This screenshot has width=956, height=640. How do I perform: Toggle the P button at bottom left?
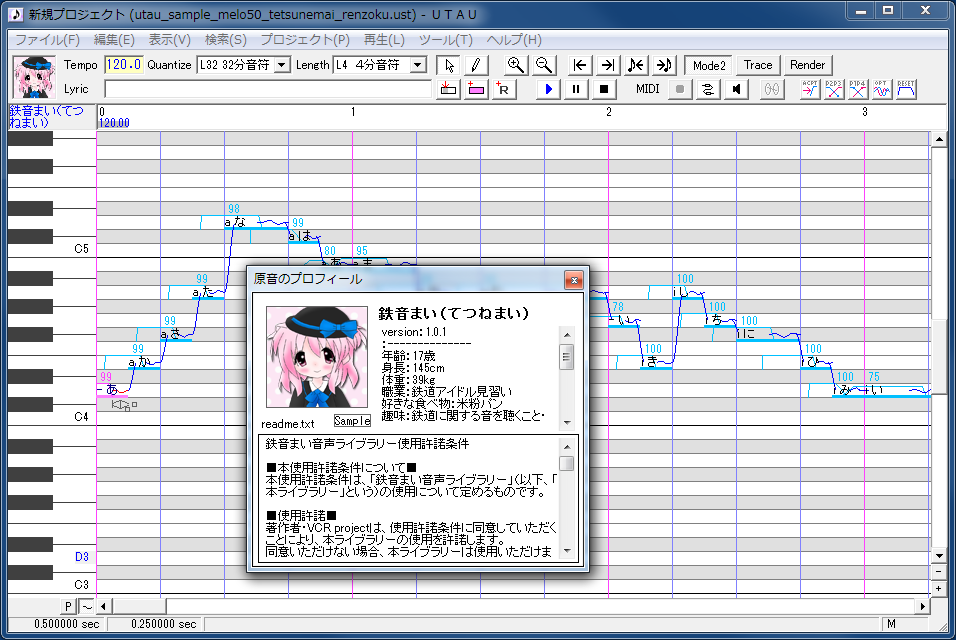68,606
